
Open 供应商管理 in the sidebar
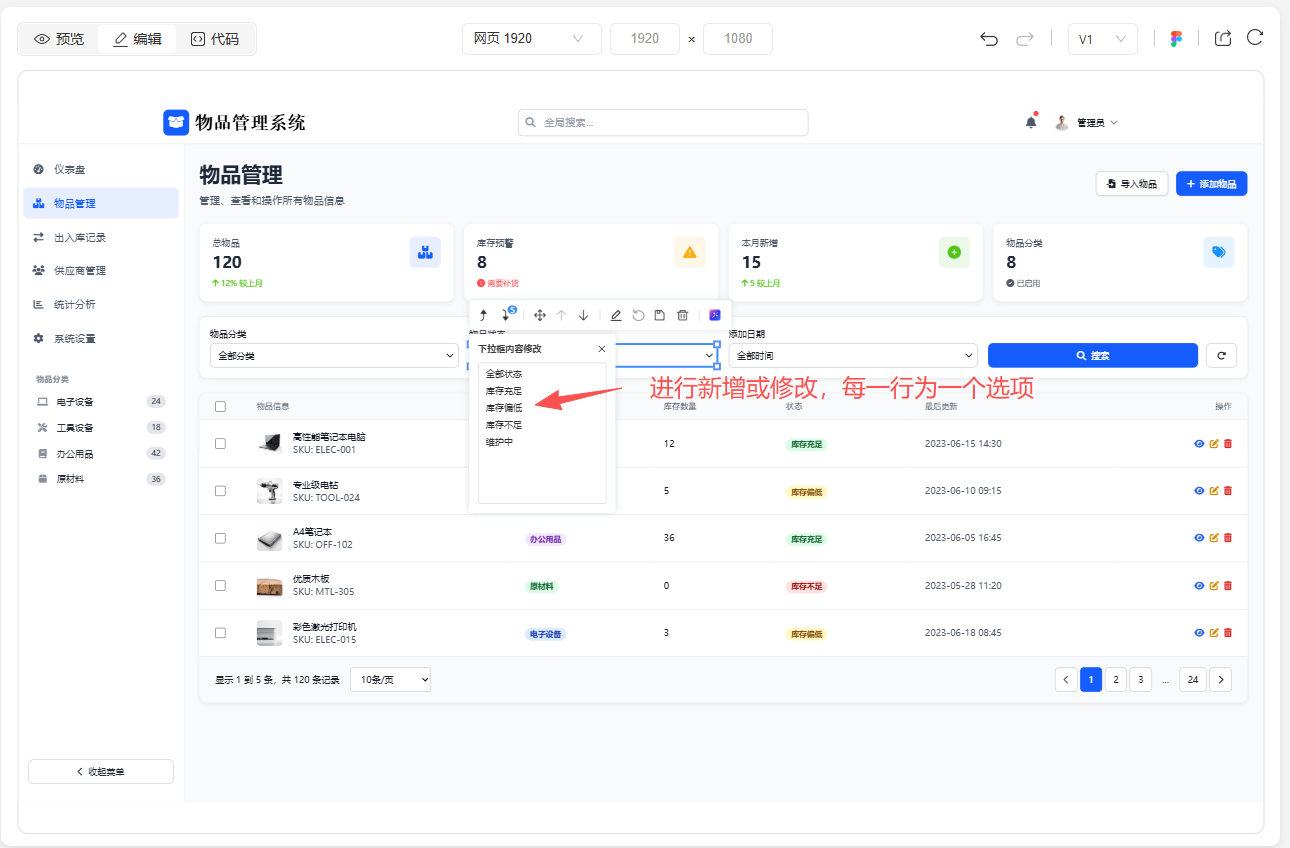(x=80, y=270)
